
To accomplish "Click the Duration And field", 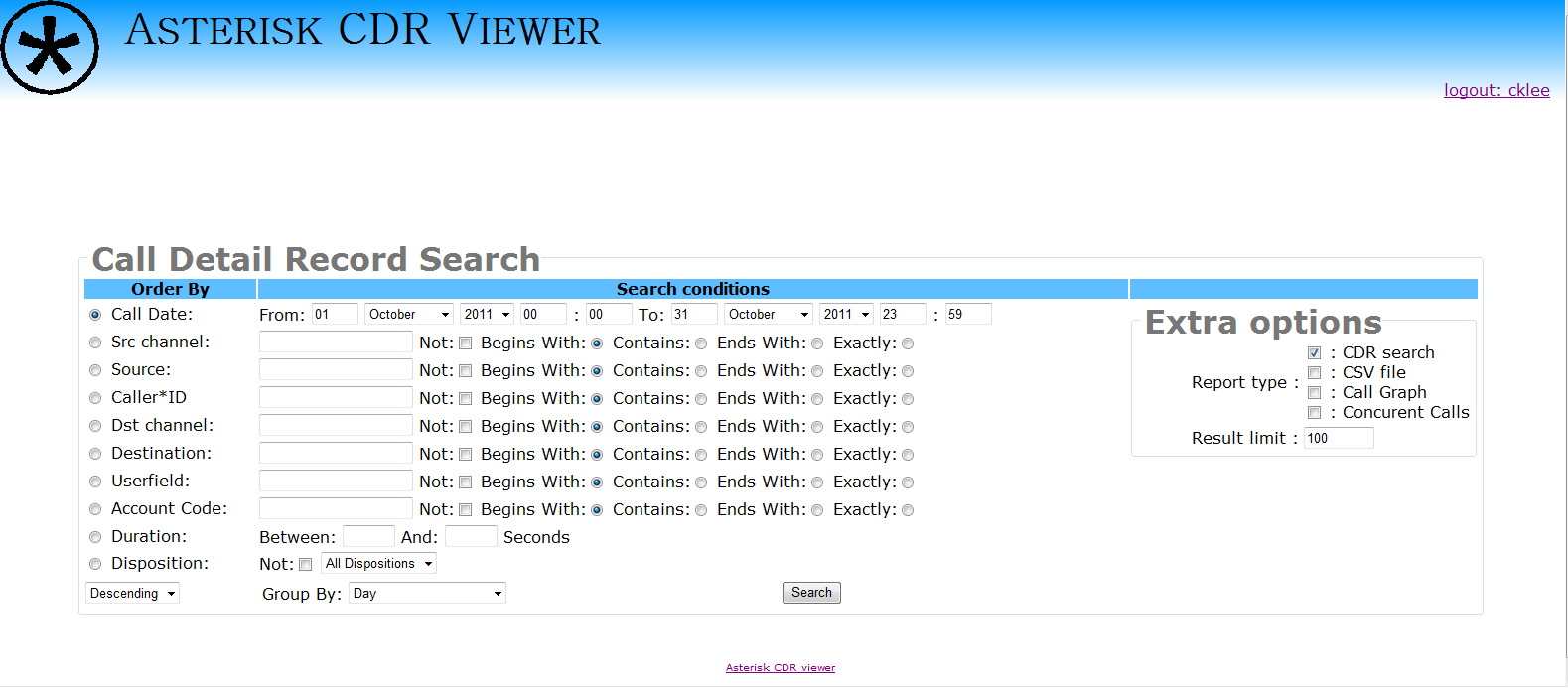I will point(471,536).
